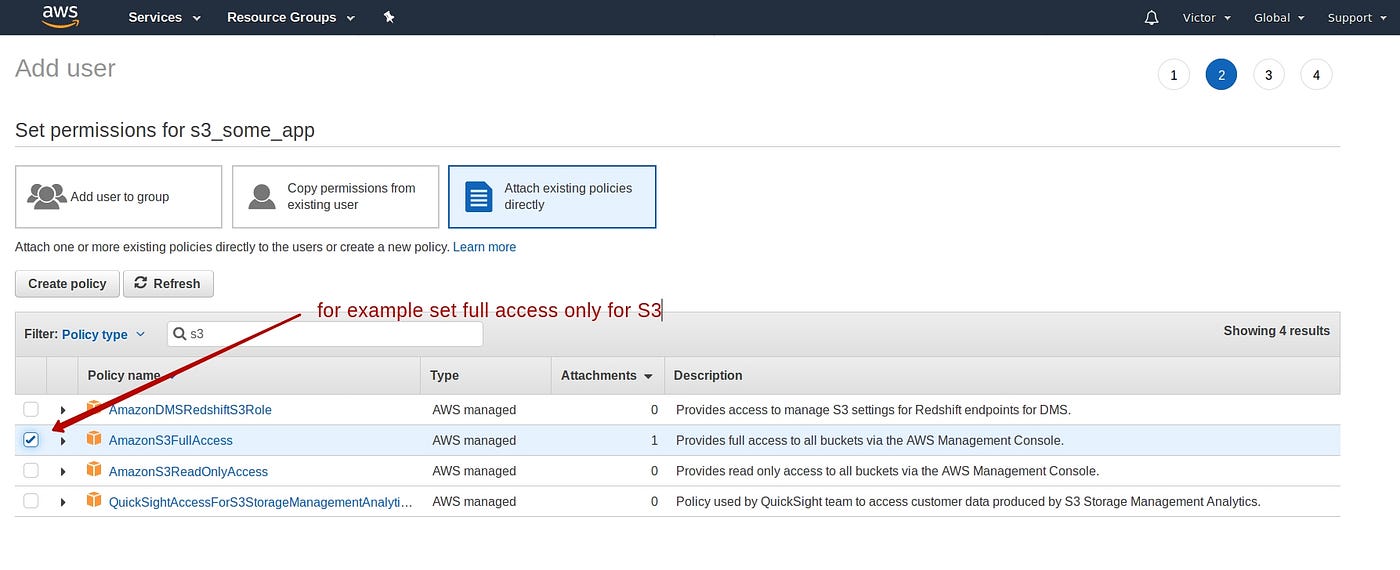Viewport: 1400px width, 570px height.
Task: Click the orange cube icon for AmazonS3ReadOnlyAccess
Action: click(x=95, y=469)
